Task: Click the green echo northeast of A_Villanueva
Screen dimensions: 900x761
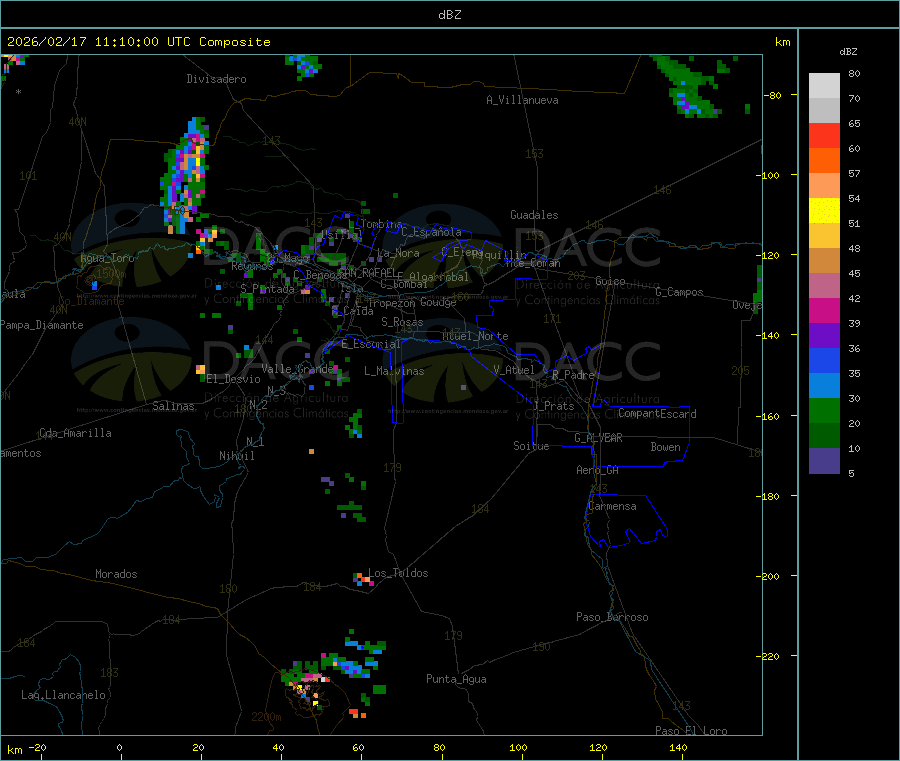Action: (x=689, y=86)
